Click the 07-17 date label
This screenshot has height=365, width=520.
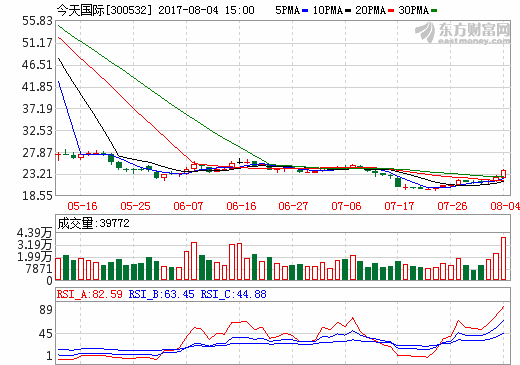tap(399, 206)
